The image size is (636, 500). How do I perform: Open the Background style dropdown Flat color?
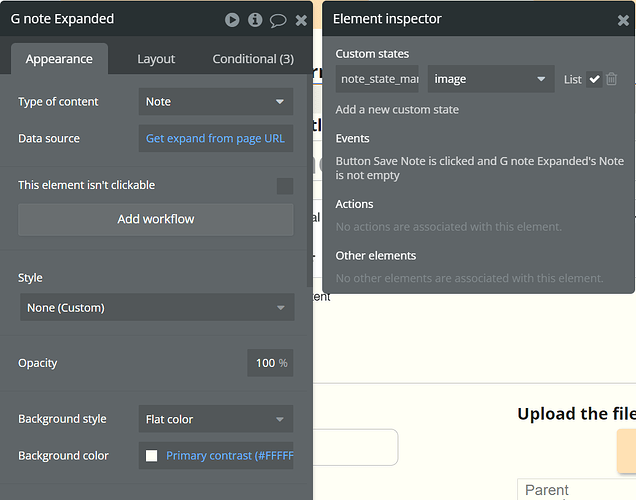point(216,419)
